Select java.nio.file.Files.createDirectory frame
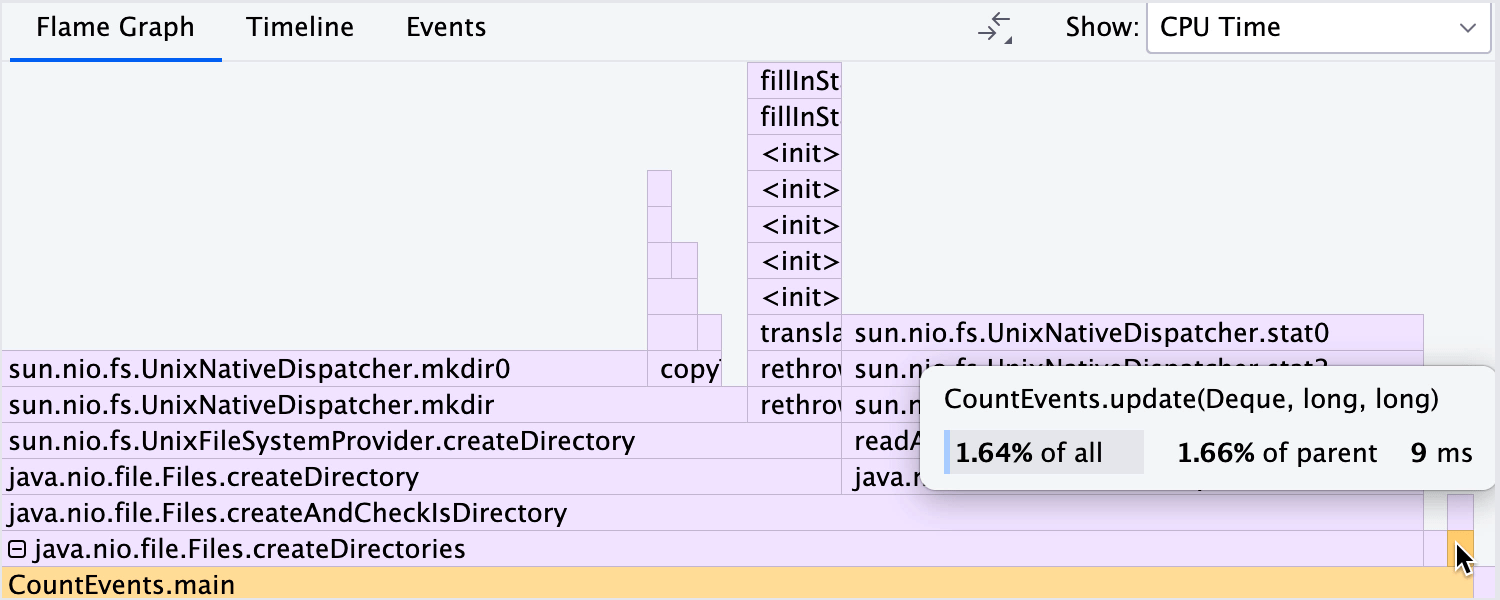The height and width of the screenshot is (600, 1500). [422, 477]
